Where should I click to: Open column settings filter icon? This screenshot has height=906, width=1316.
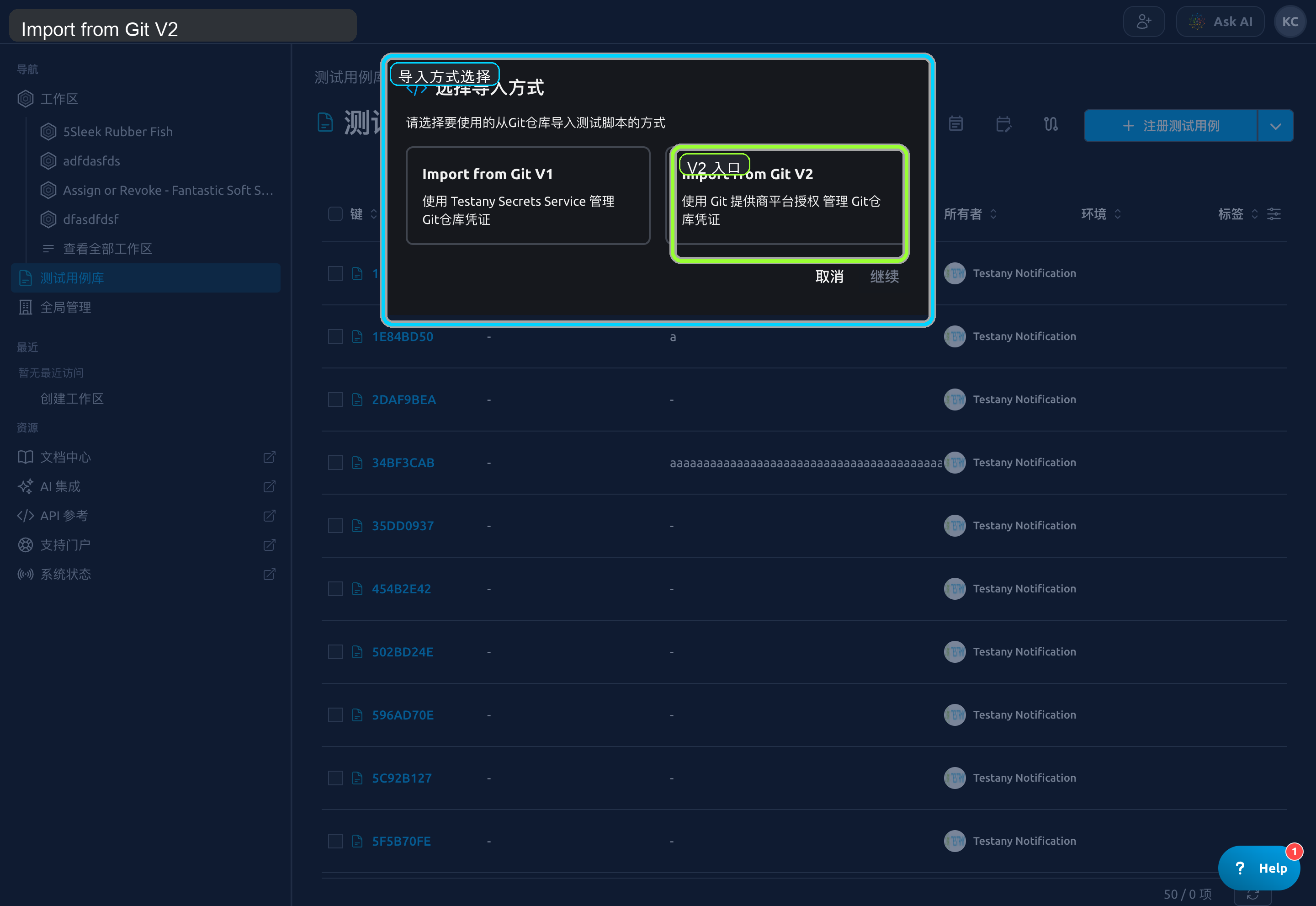click(1274, 214)
